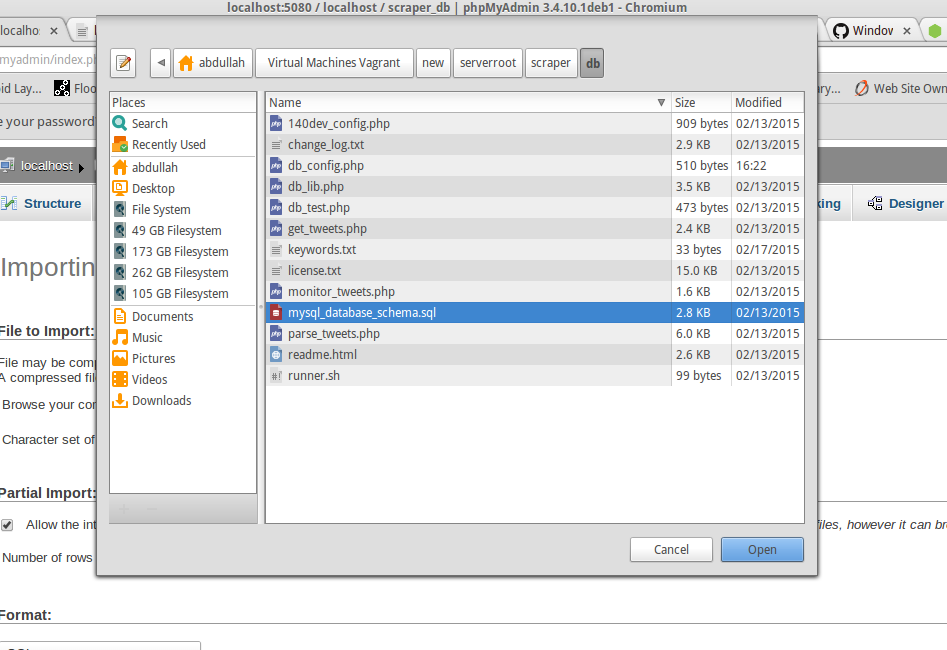Close the GitHub Windows browser tab
This screenshot has width=947, height=650.
tap(907, 31)
